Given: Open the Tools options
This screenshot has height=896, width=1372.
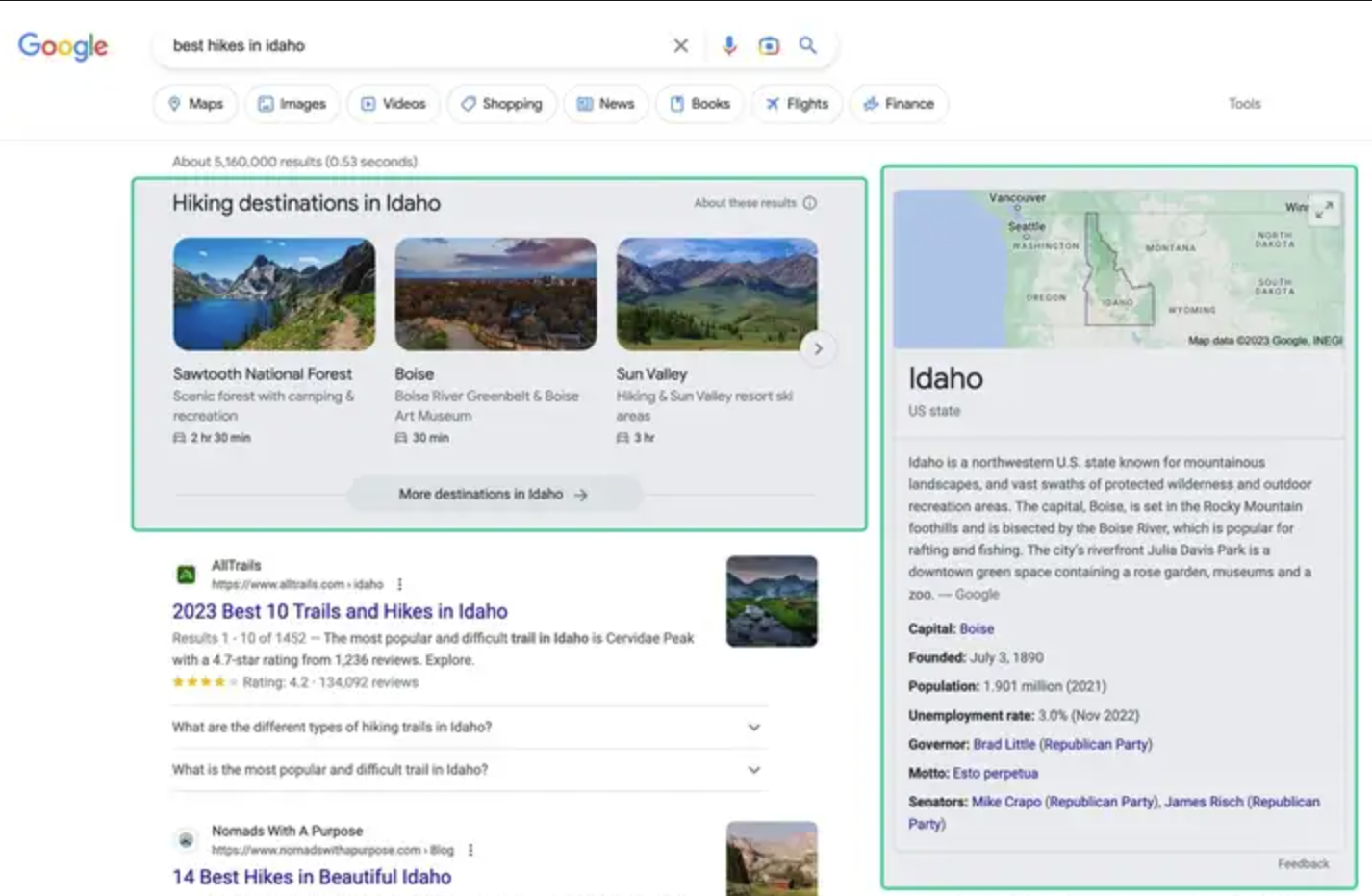Looking at the screenshot, I should pos(1244,104).
